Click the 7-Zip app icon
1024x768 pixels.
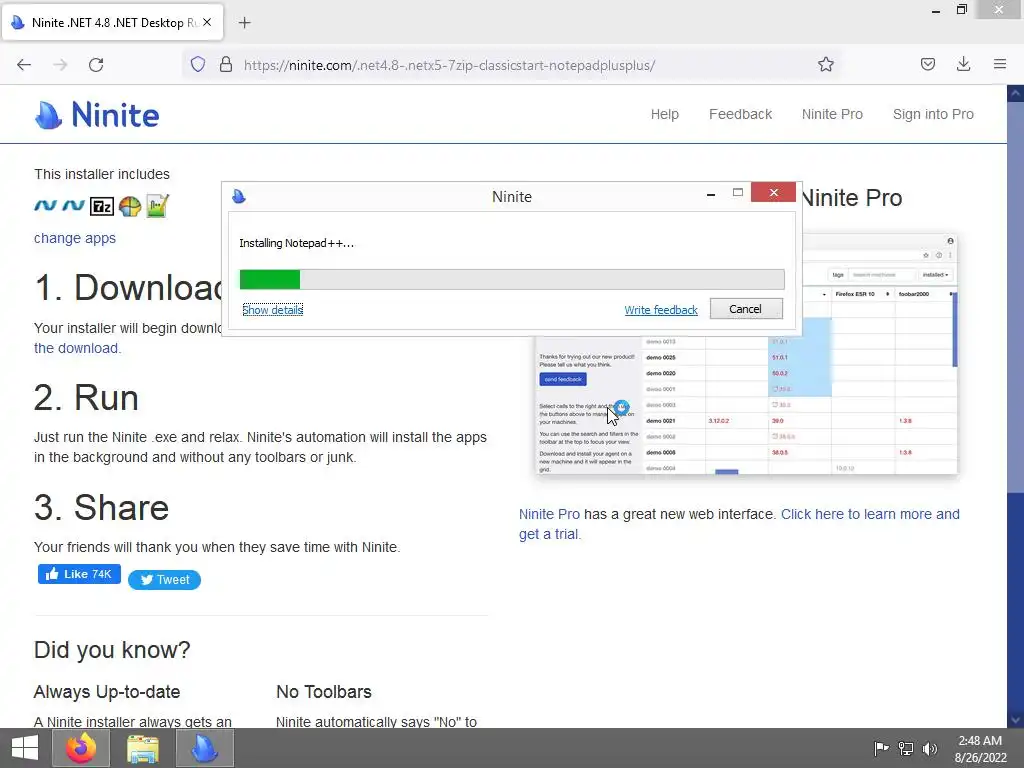coord(102,206)
